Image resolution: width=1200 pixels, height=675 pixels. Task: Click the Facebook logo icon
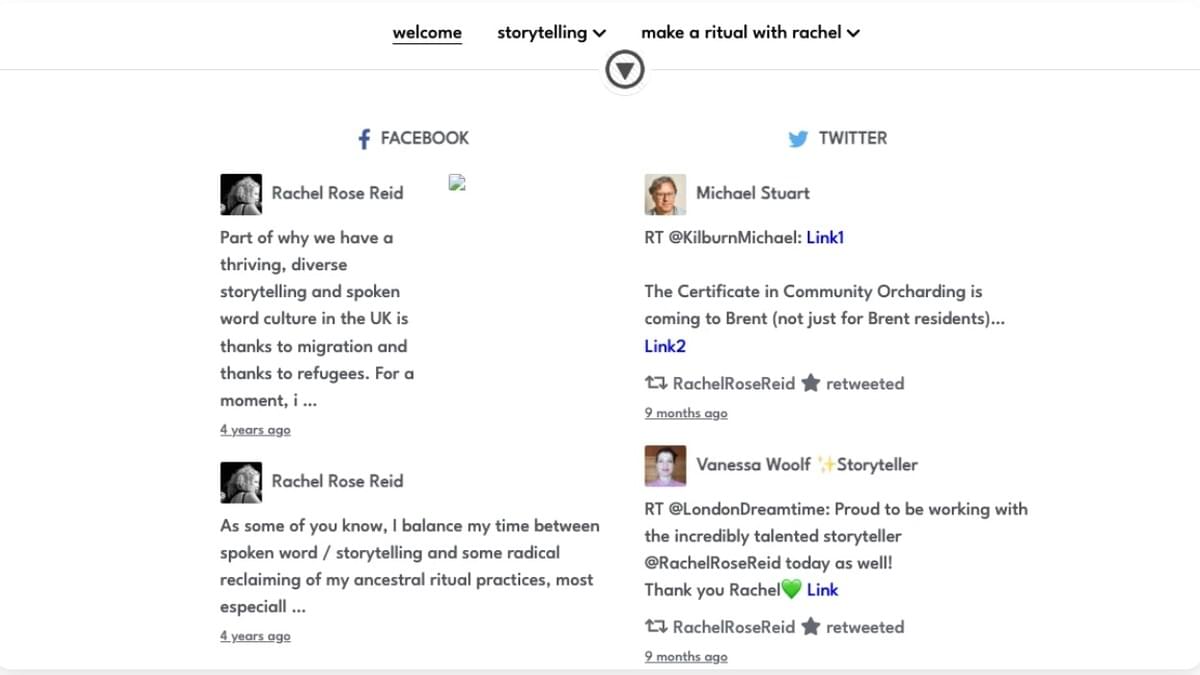364,139
